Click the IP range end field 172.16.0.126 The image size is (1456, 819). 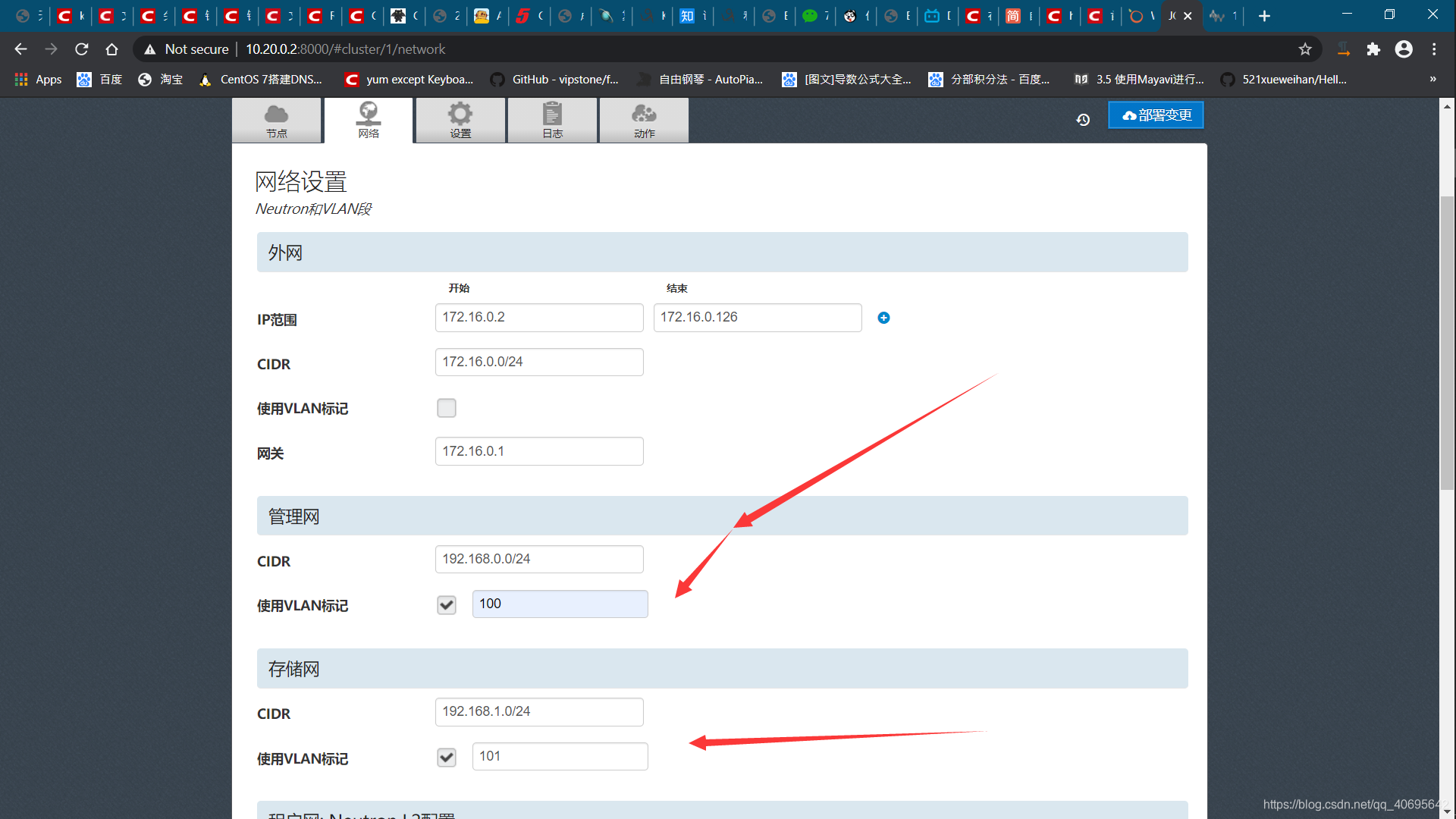tap(758, 318)
